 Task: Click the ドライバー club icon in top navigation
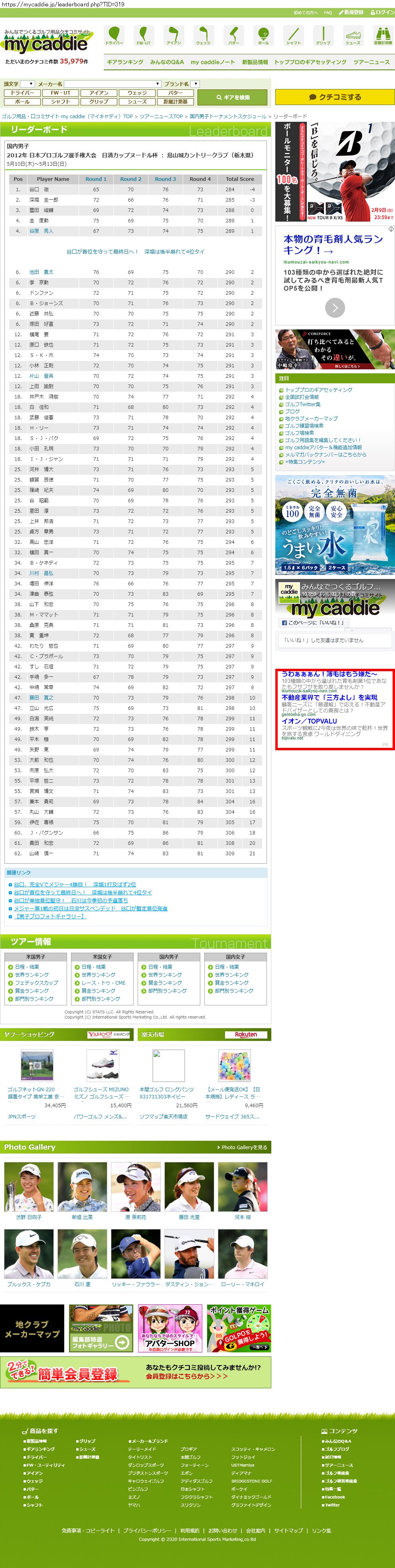[114, 35]
